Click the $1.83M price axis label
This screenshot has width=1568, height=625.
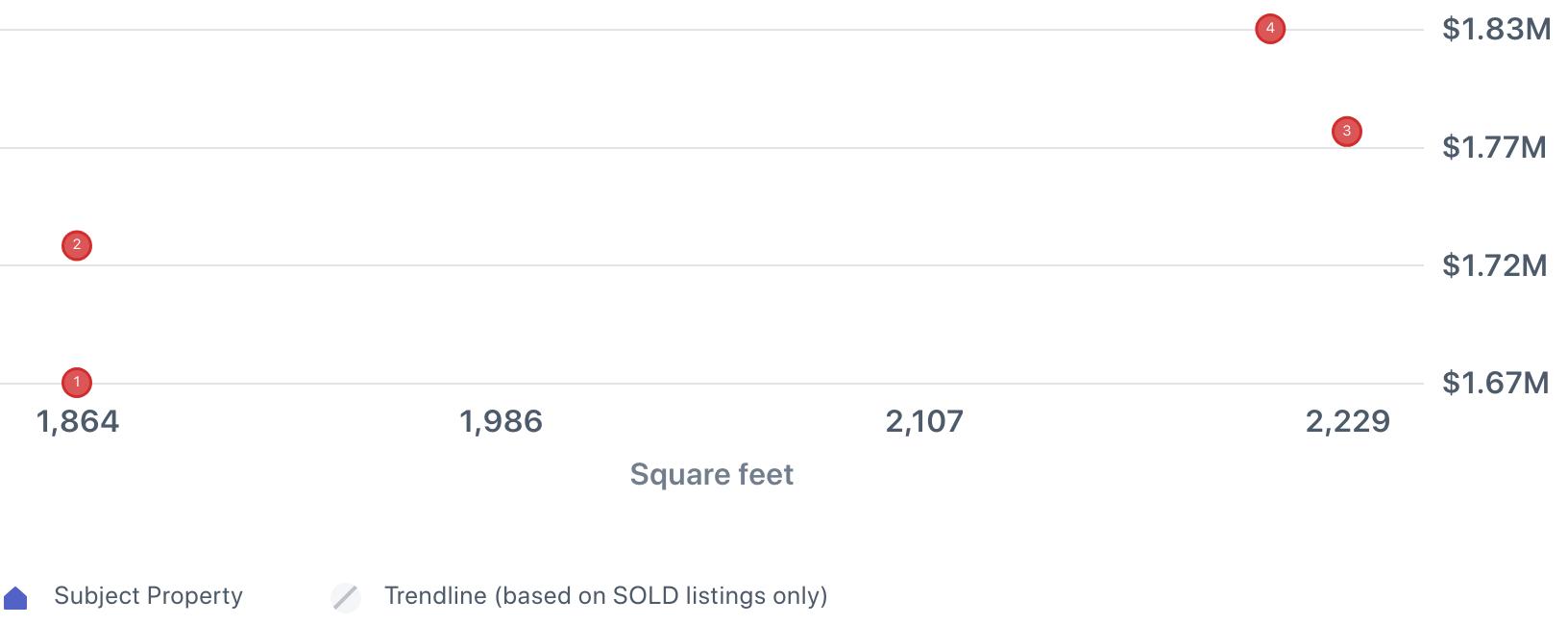1496,30
